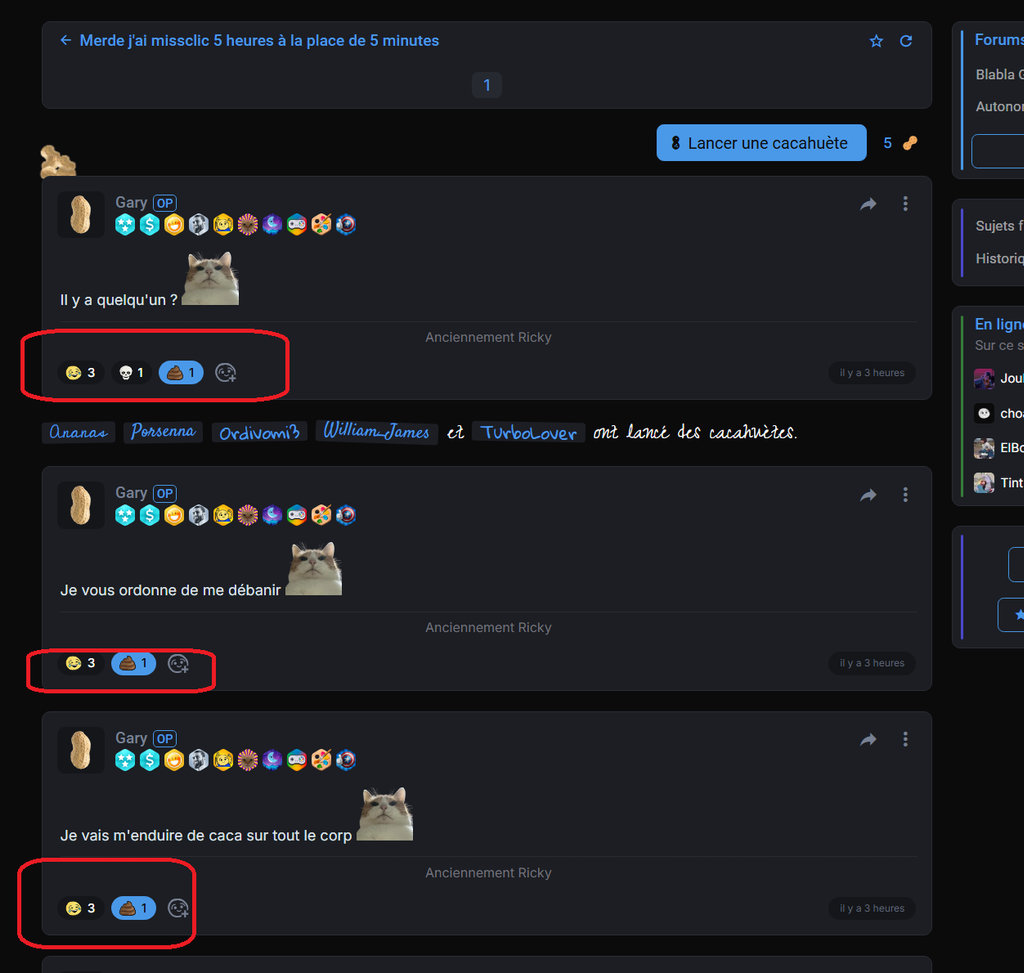Open Gary's avatar on 'Il y a quelqu'un' post
1024x973 pixels.
[81, 214]
